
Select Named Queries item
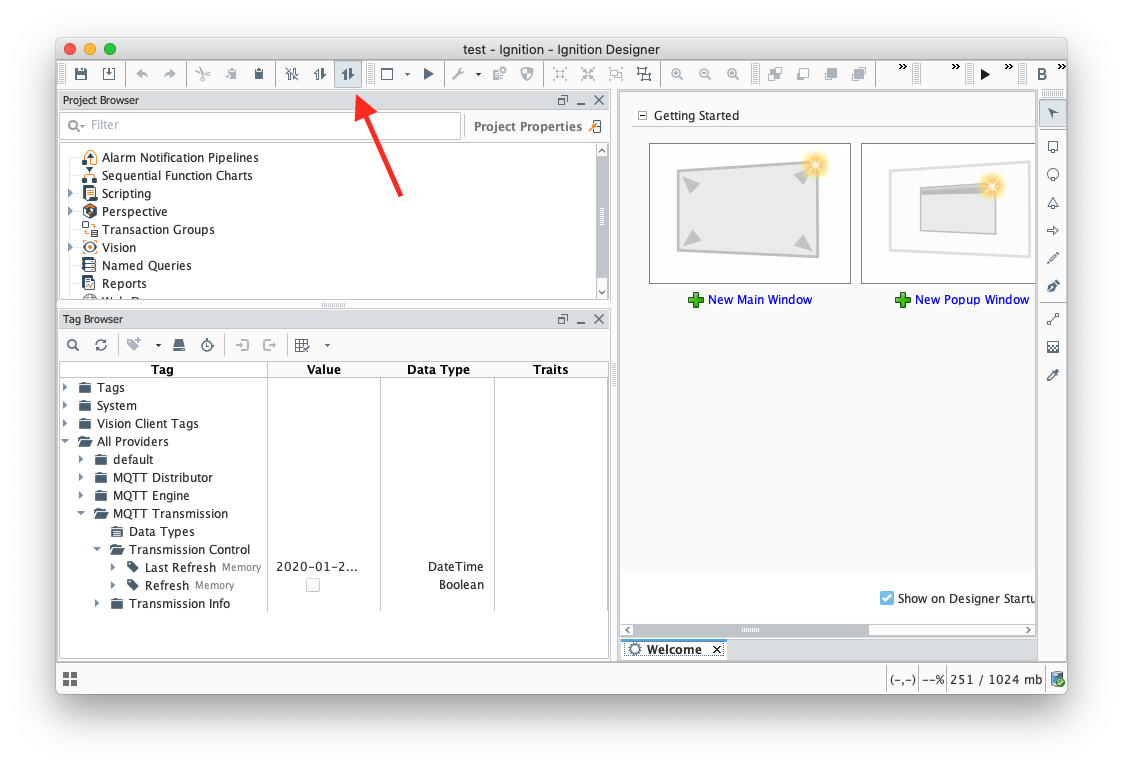(x=146, y=265)
